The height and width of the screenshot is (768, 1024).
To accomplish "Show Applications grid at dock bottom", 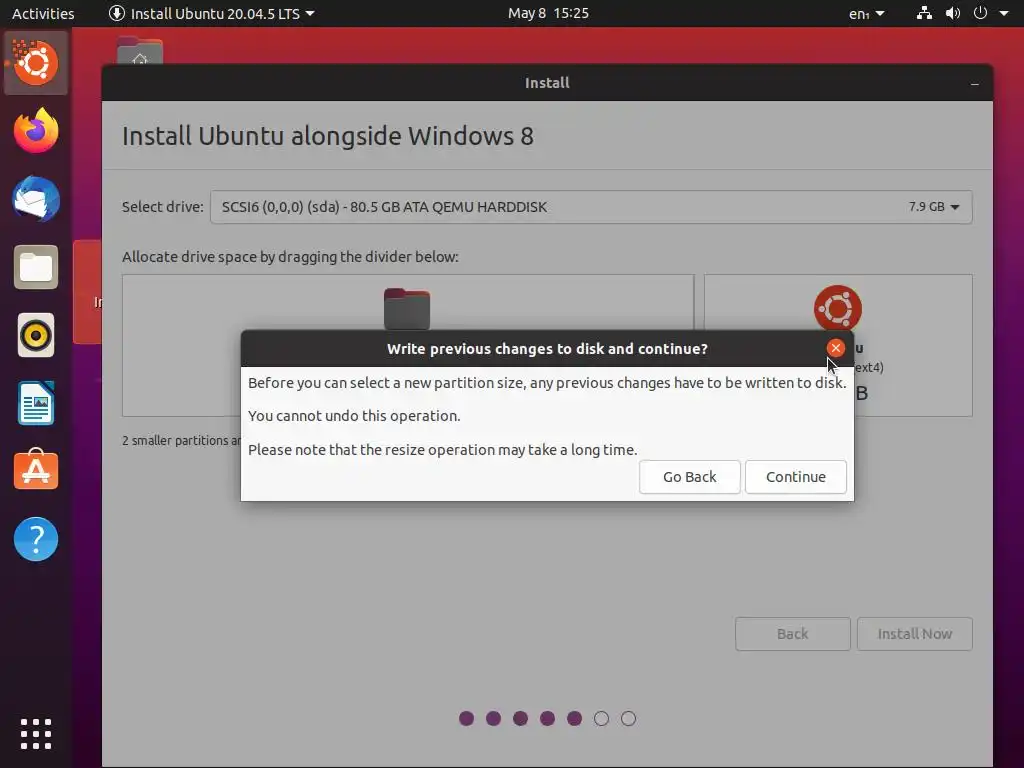I will click(x=36, y=734).
